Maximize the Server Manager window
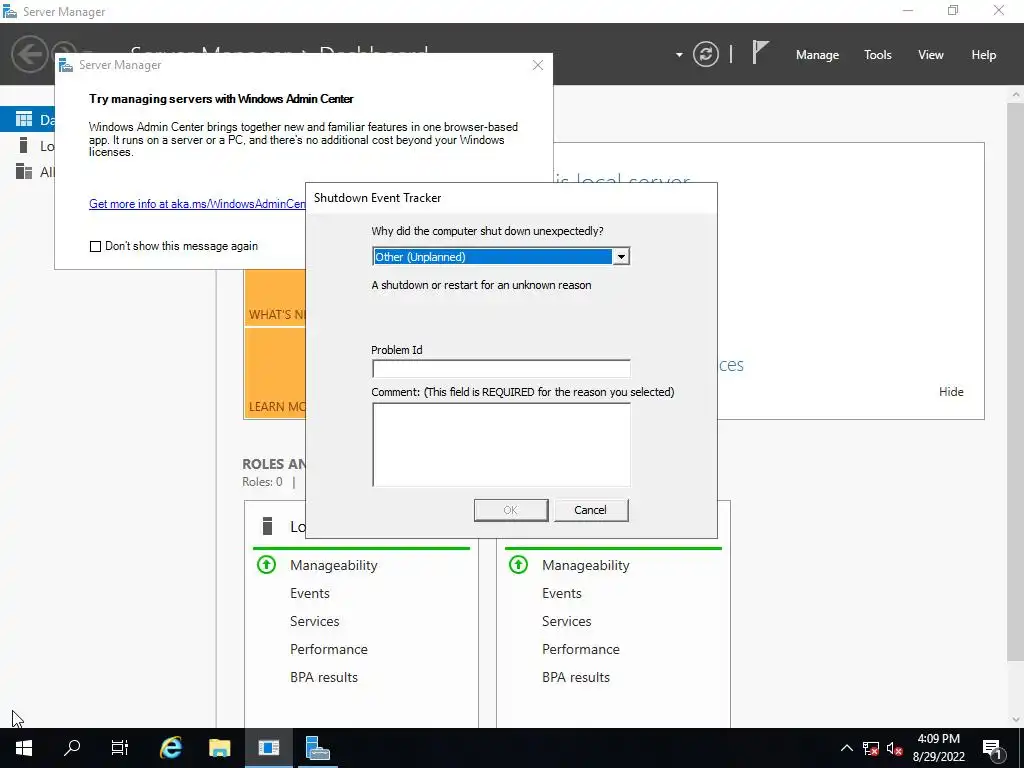Image resolution: width=1024 pixels, height=768 pixels. pyautogui.click(x=953, y=10)
